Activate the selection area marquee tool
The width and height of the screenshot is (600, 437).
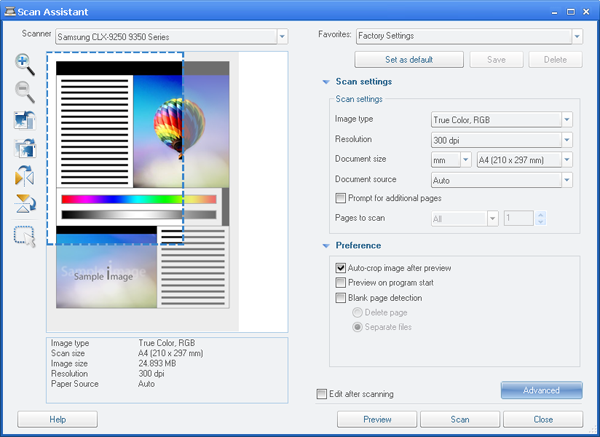[x=25, y=237]
